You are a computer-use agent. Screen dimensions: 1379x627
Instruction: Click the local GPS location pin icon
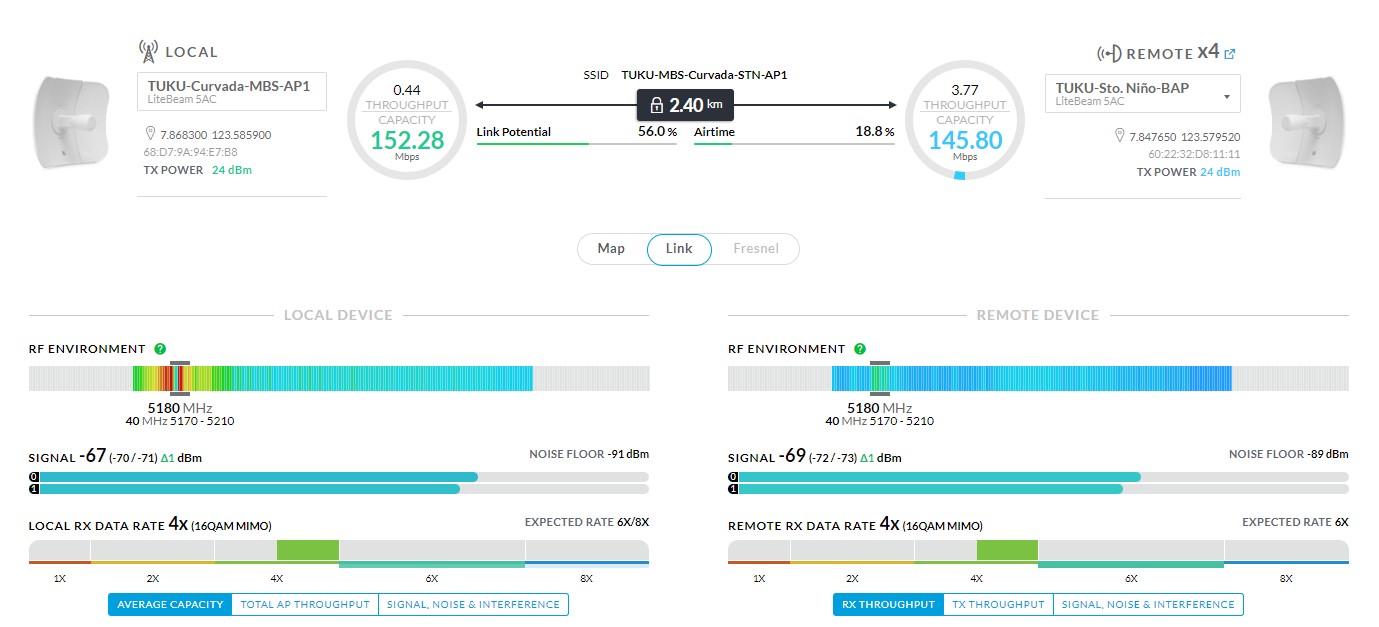[152, 134]
